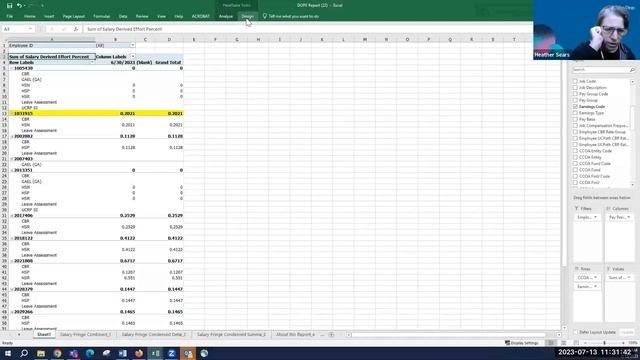Switch to Page Layout view in the status bar
Screen dimensions: 640x360
564,343
